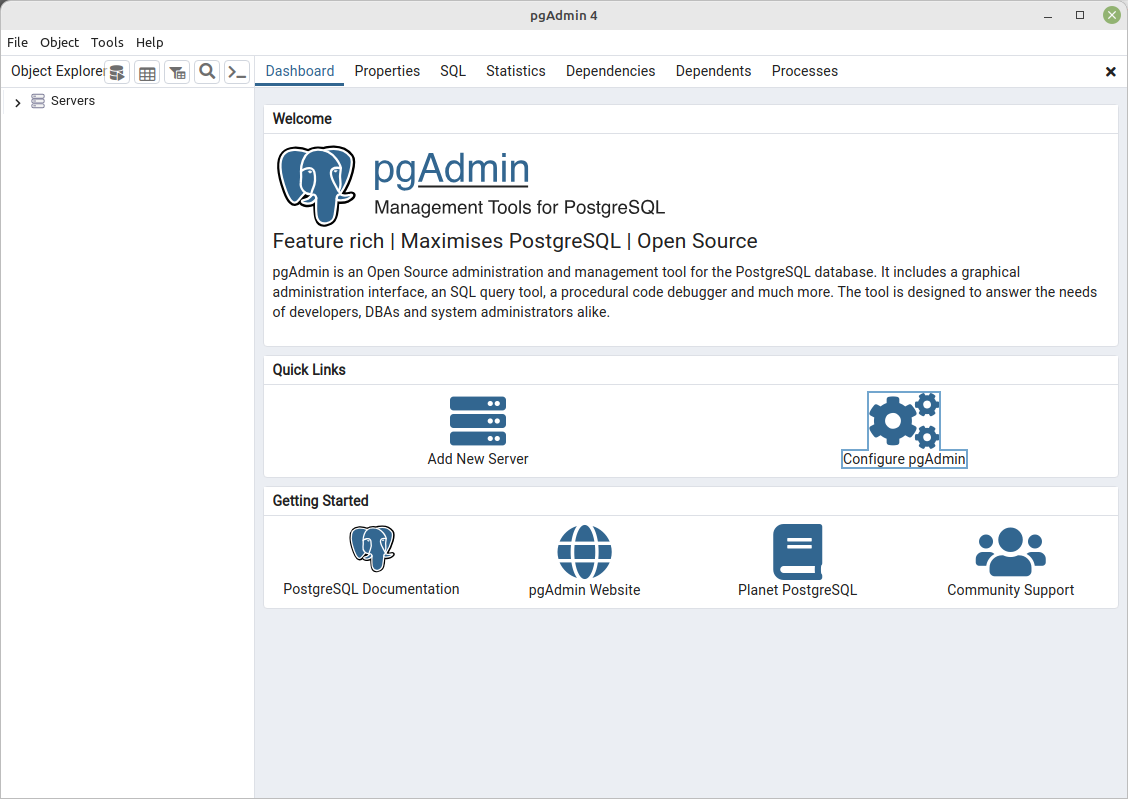Collapse the Object Explorer panel arrow
Viewport: 1128px width, 799px height.
click(17, 101)
